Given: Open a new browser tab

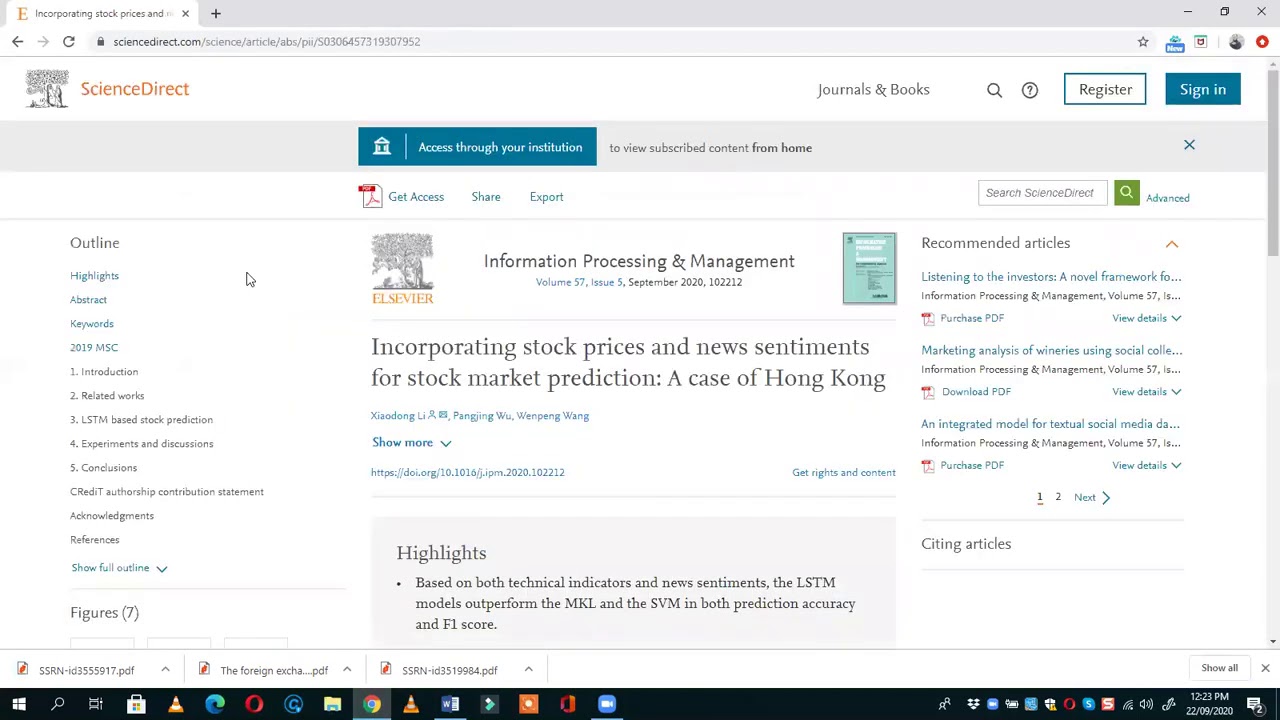Looking at the screenshot, I should (215, 13).
